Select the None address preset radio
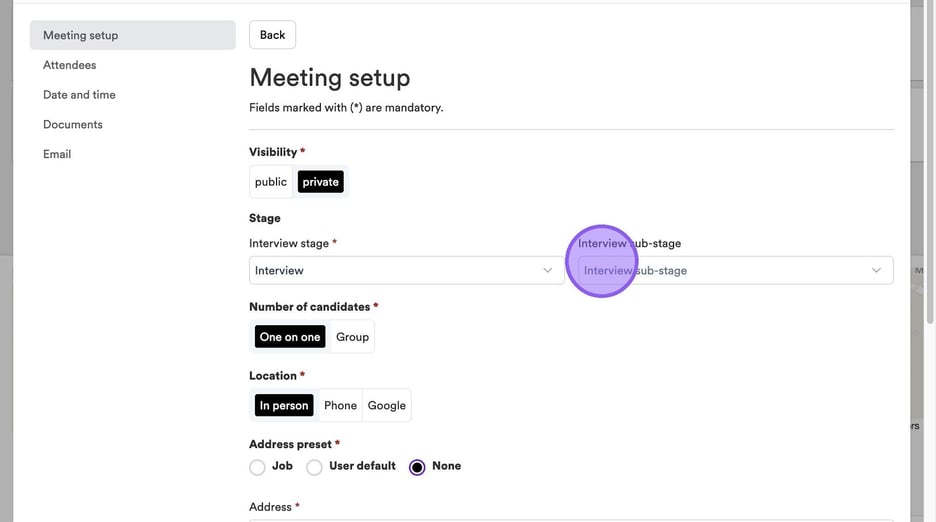936x522 pixels. [417, 467]
